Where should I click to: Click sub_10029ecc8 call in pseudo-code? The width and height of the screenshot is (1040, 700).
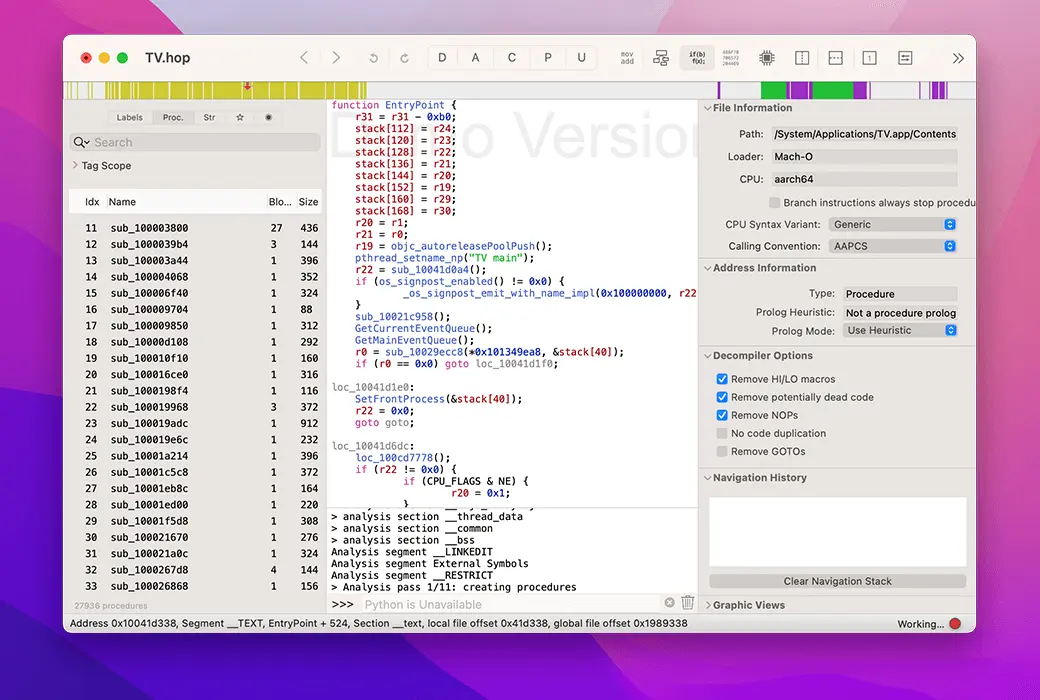[x=424, y=352]
